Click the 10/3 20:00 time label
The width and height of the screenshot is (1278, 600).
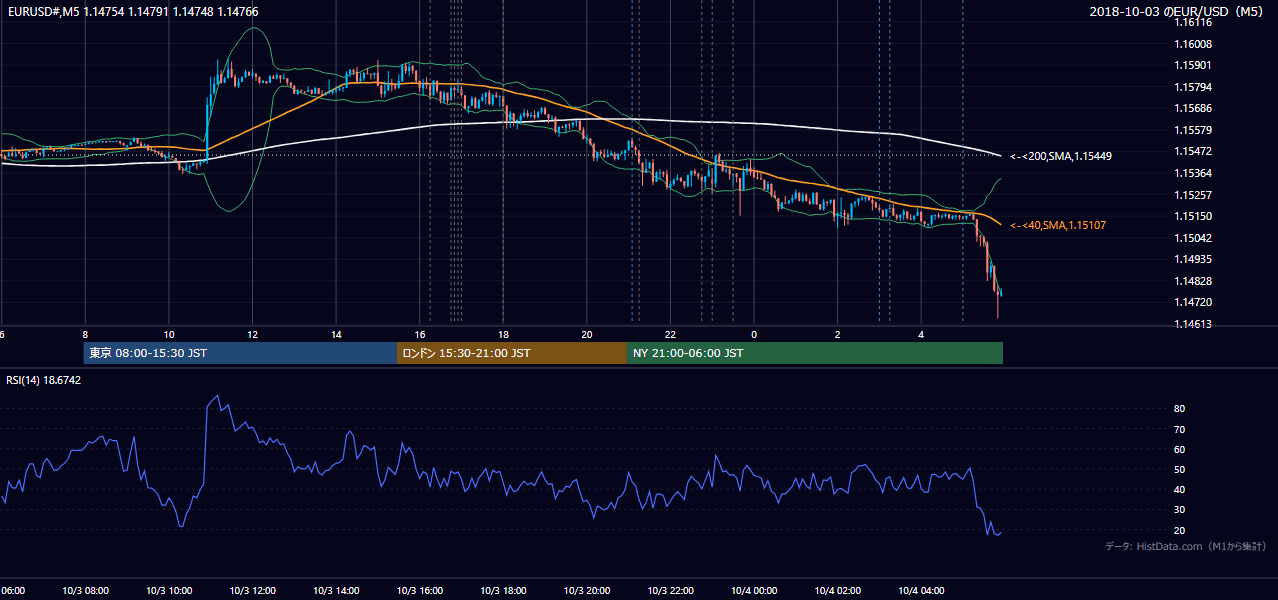coord(587,591)
